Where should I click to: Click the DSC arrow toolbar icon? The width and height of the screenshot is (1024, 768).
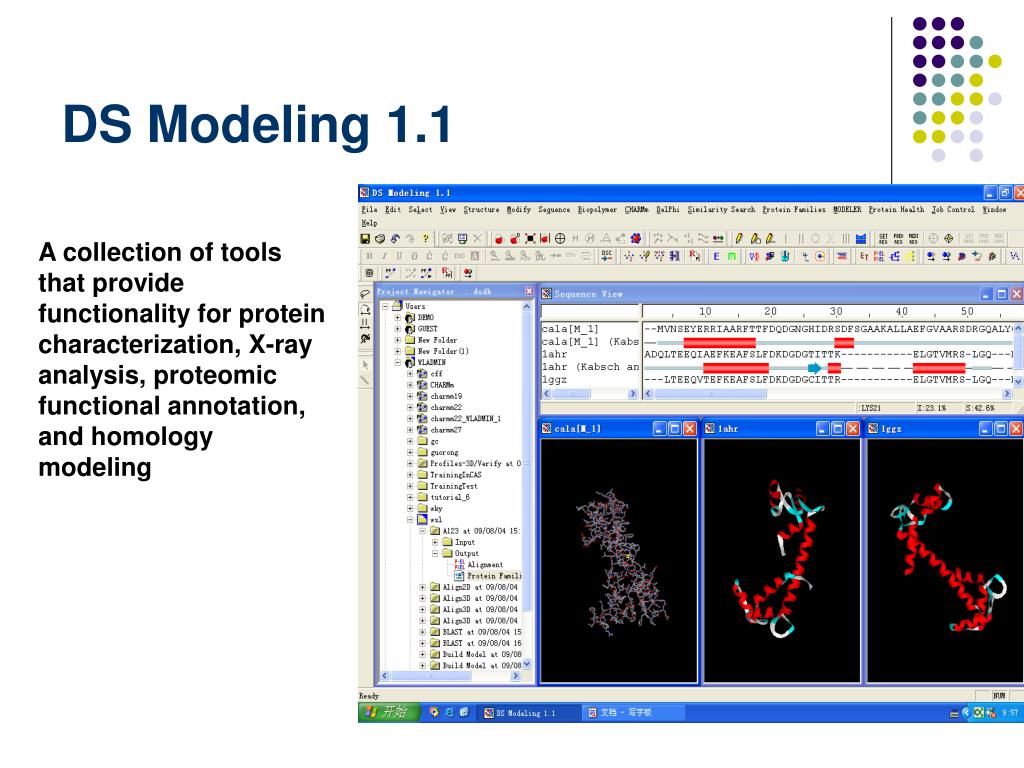(606, 256)
